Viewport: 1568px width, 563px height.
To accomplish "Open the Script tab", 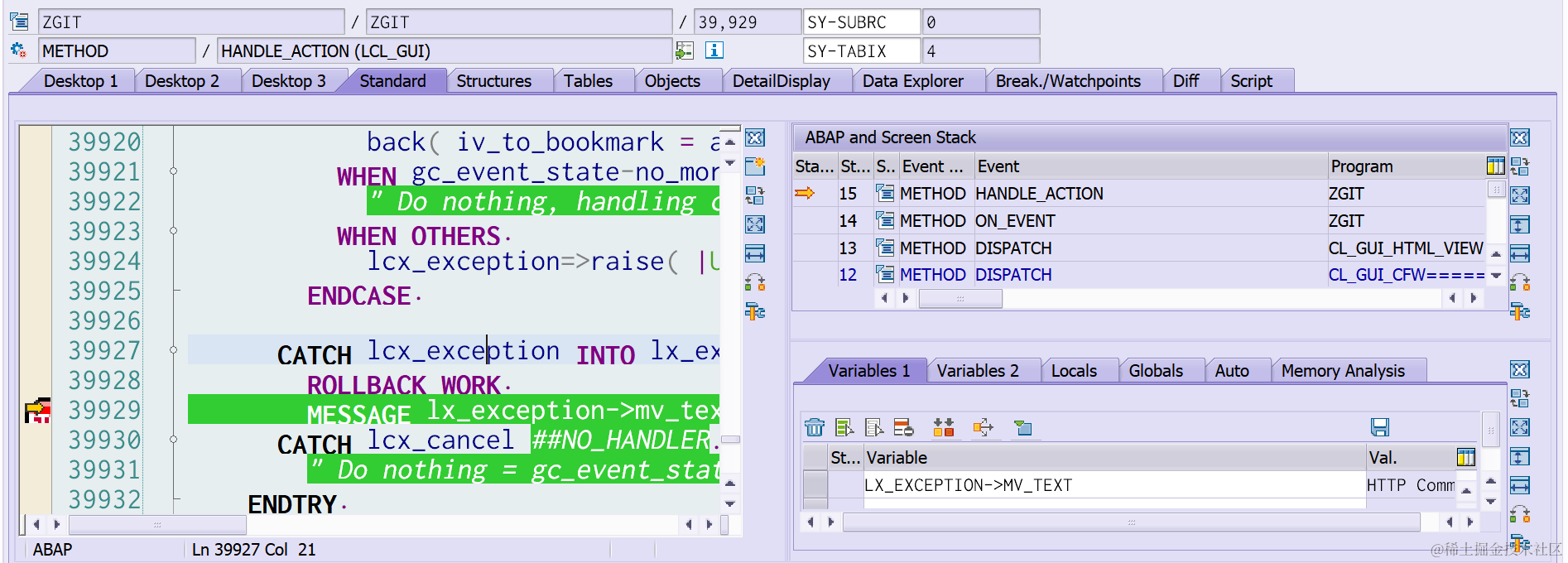I will tap(1251, 81).
